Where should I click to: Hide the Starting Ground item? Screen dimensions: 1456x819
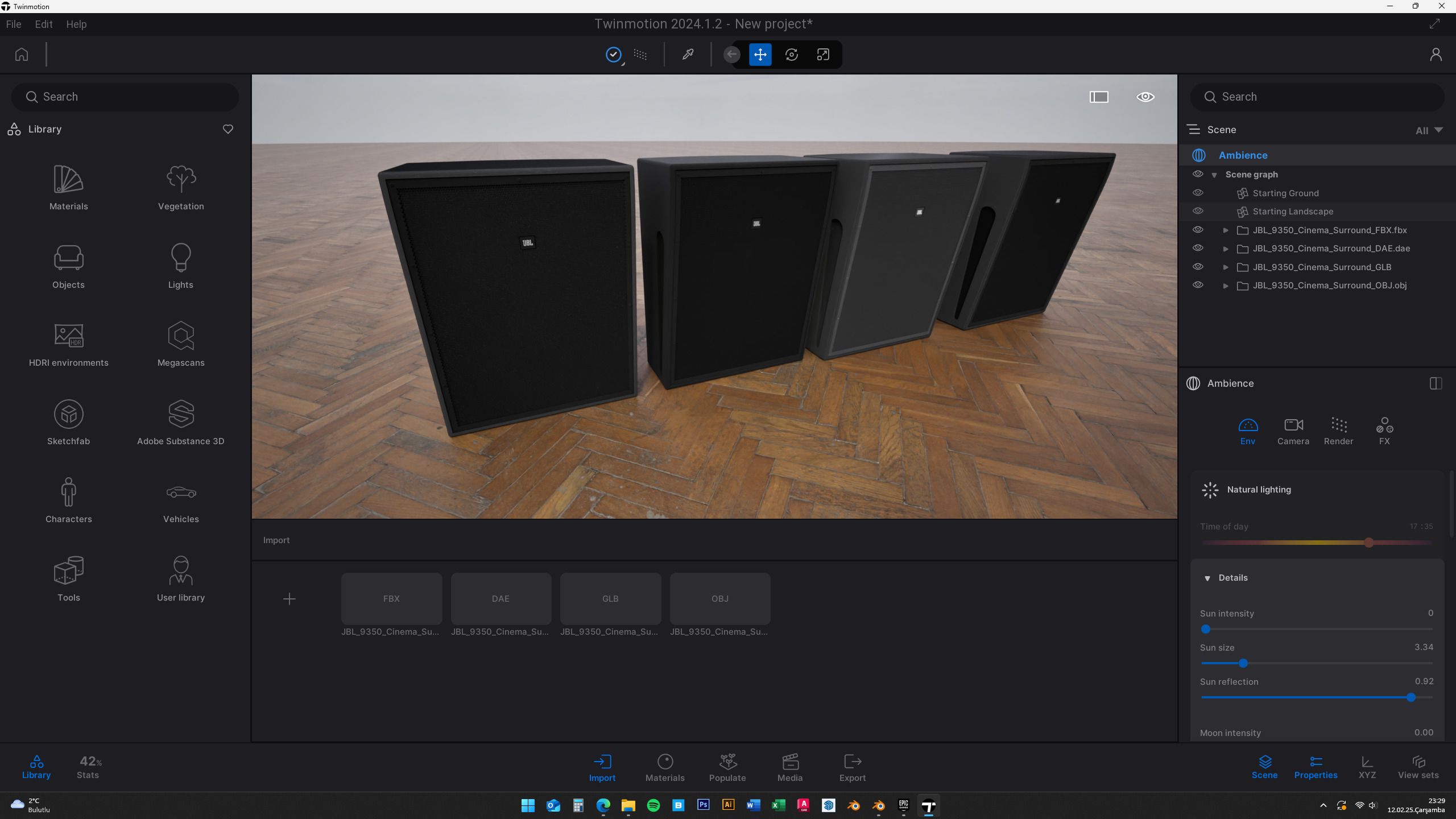(1198, 193)
